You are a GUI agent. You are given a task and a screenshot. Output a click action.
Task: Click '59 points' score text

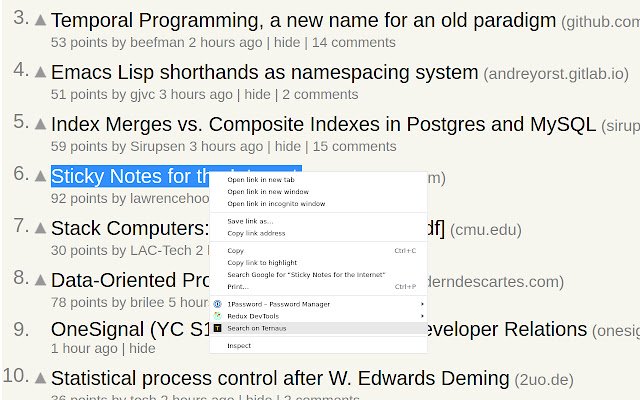pos(79,146)
